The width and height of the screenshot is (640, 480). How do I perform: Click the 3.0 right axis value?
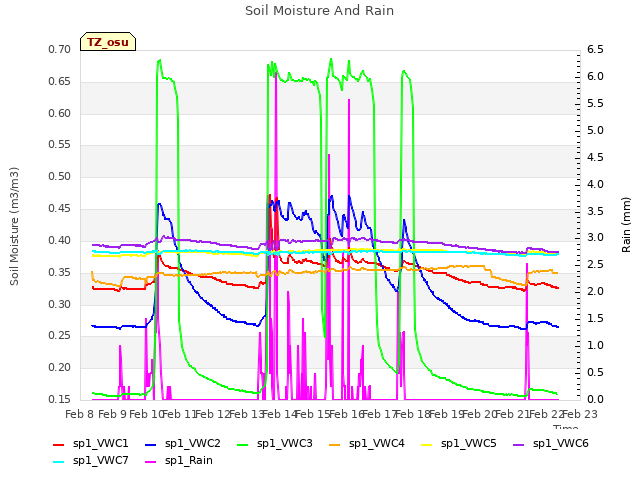[595, 238]
